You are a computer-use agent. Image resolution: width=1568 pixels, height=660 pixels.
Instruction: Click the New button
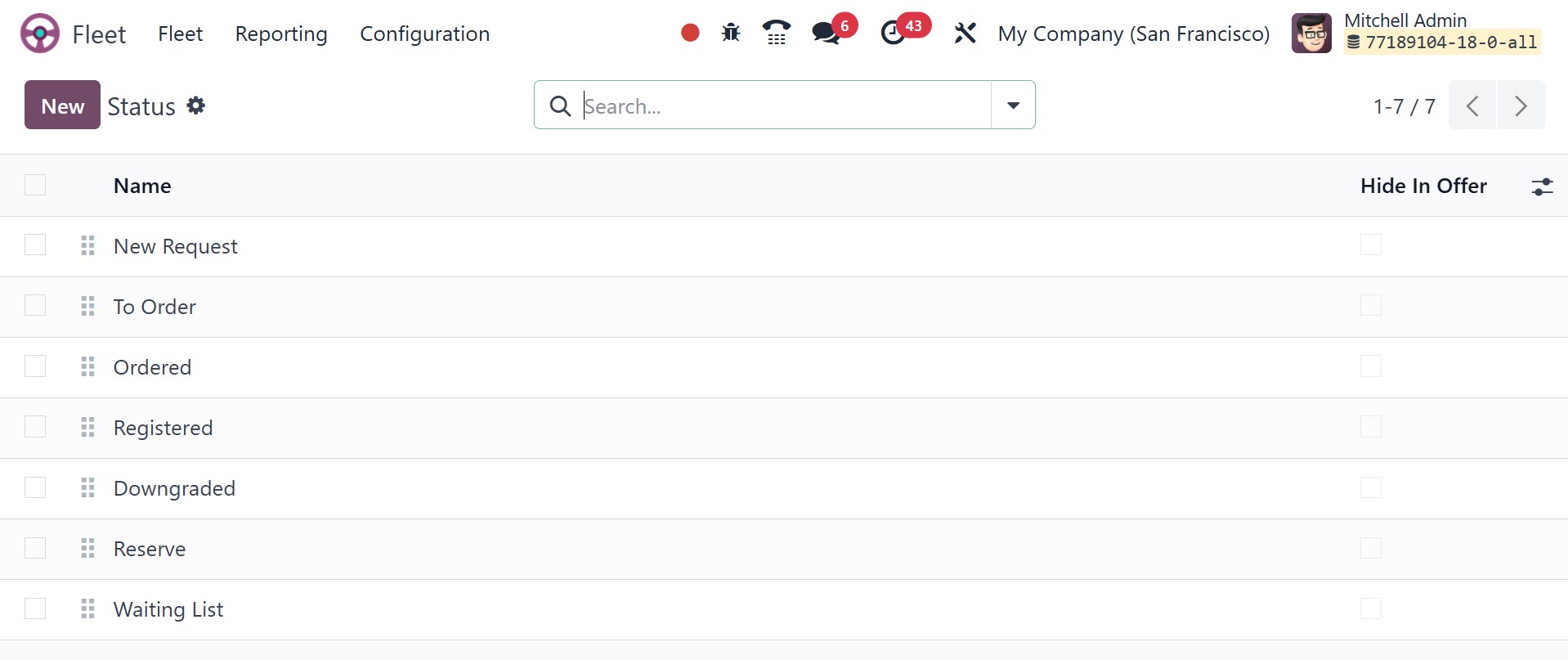click(62, 105)
